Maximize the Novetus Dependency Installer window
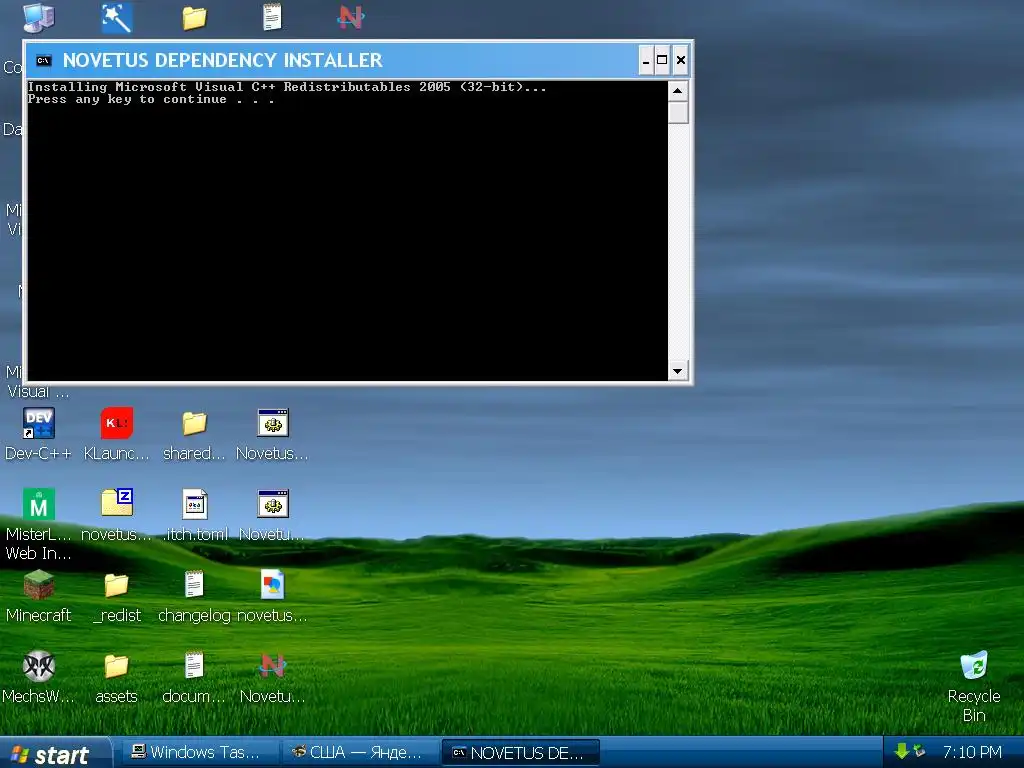The height and width of the screenshot is (768, 1024). click(x=662, y=60)
